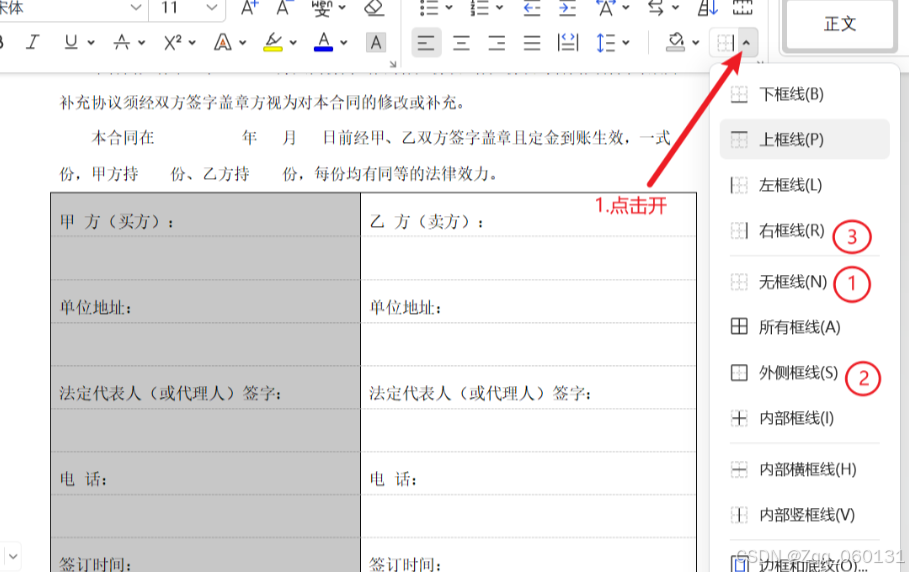Click the align right icon
Screen dimensions: 909x572
[496, 42]
